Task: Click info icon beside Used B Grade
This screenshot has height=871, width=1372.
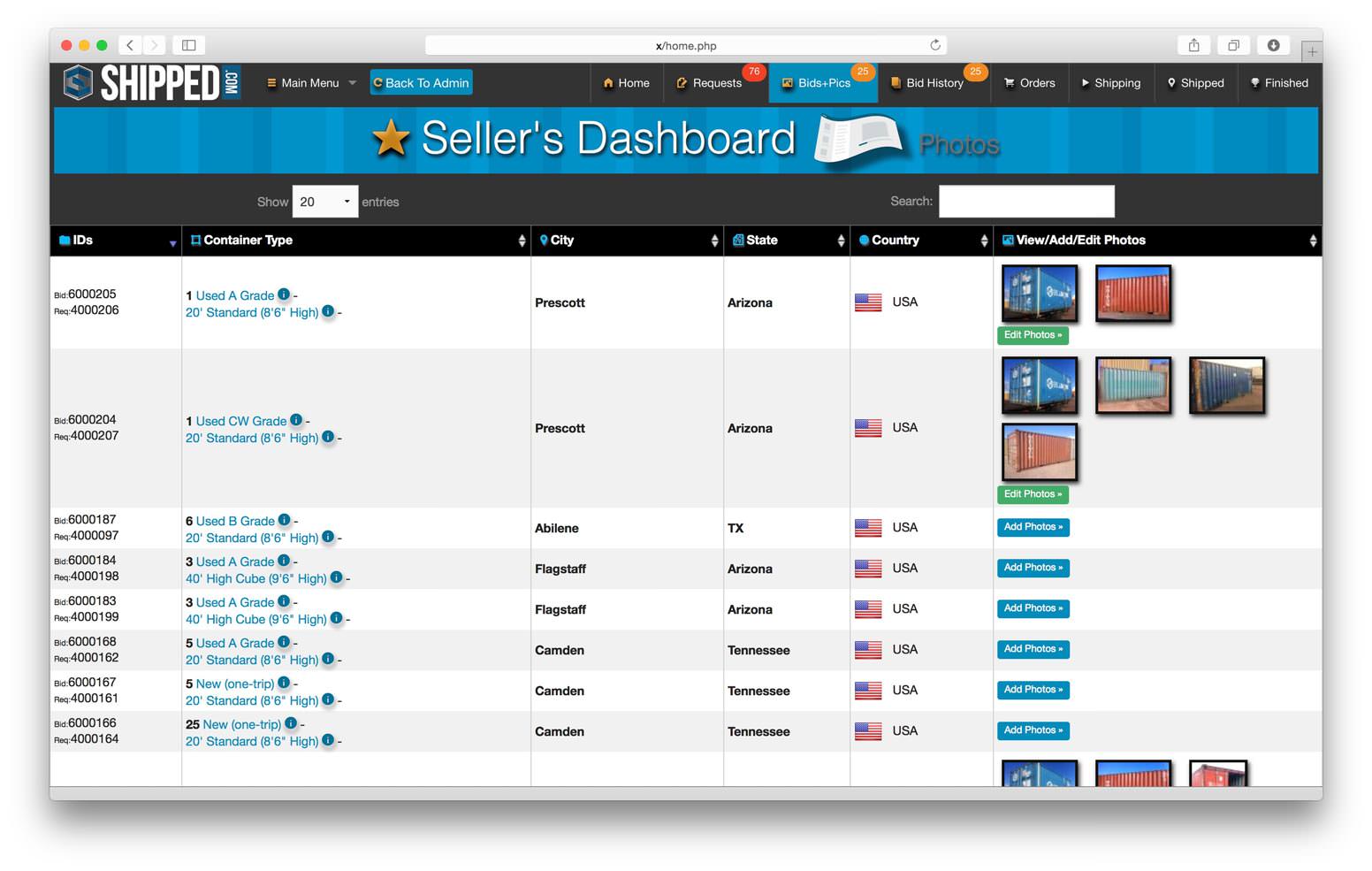Action: [284, 520]
